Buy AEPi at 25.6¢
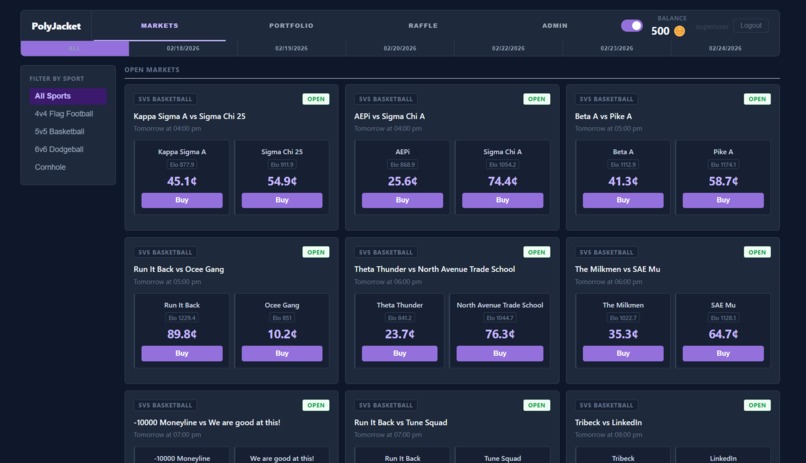This screenshot has height=463, width=806. tap(402, 200)
